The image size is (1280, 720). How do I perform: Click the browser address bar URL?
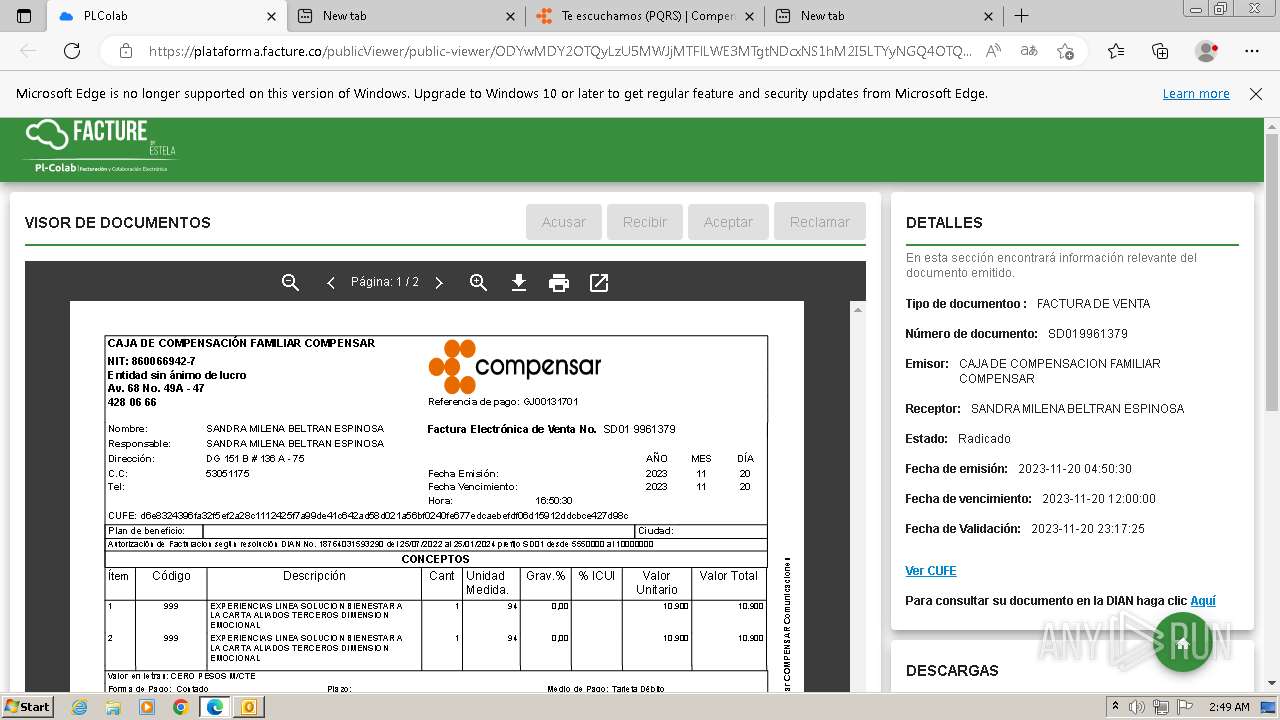(560, 51)
